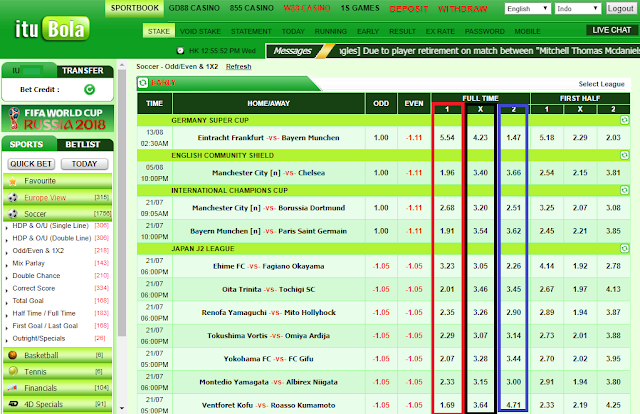Bet odds 4.71 for Roasso Kumamoto win
This screenshot has height=414, width=640.
[x=513, y=405]
